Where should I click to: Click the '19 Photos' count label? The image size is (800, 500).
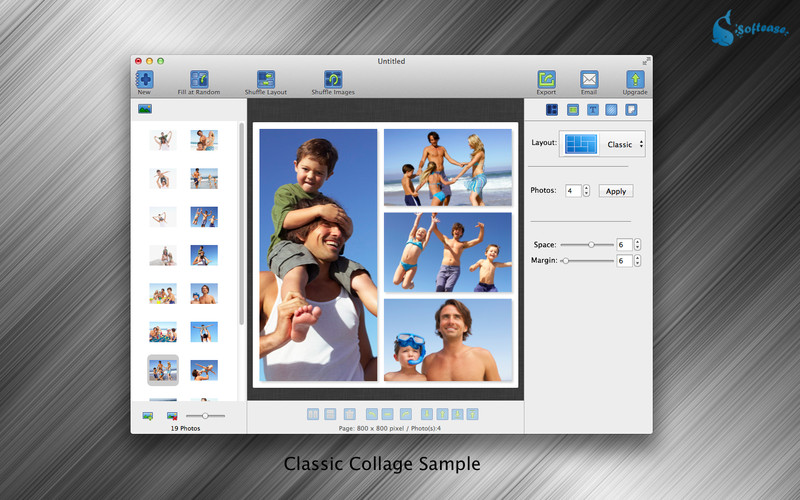click(x=185, y=429)
